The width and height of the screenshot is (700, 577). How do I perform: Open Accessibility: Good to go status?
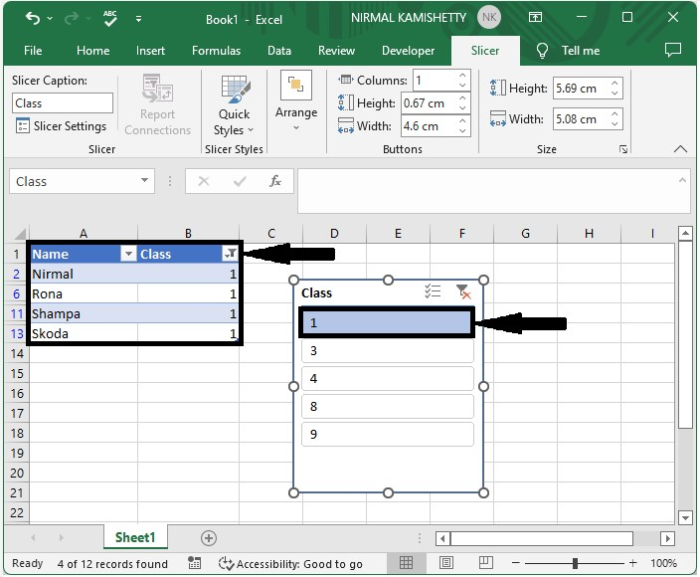[291, 564]
